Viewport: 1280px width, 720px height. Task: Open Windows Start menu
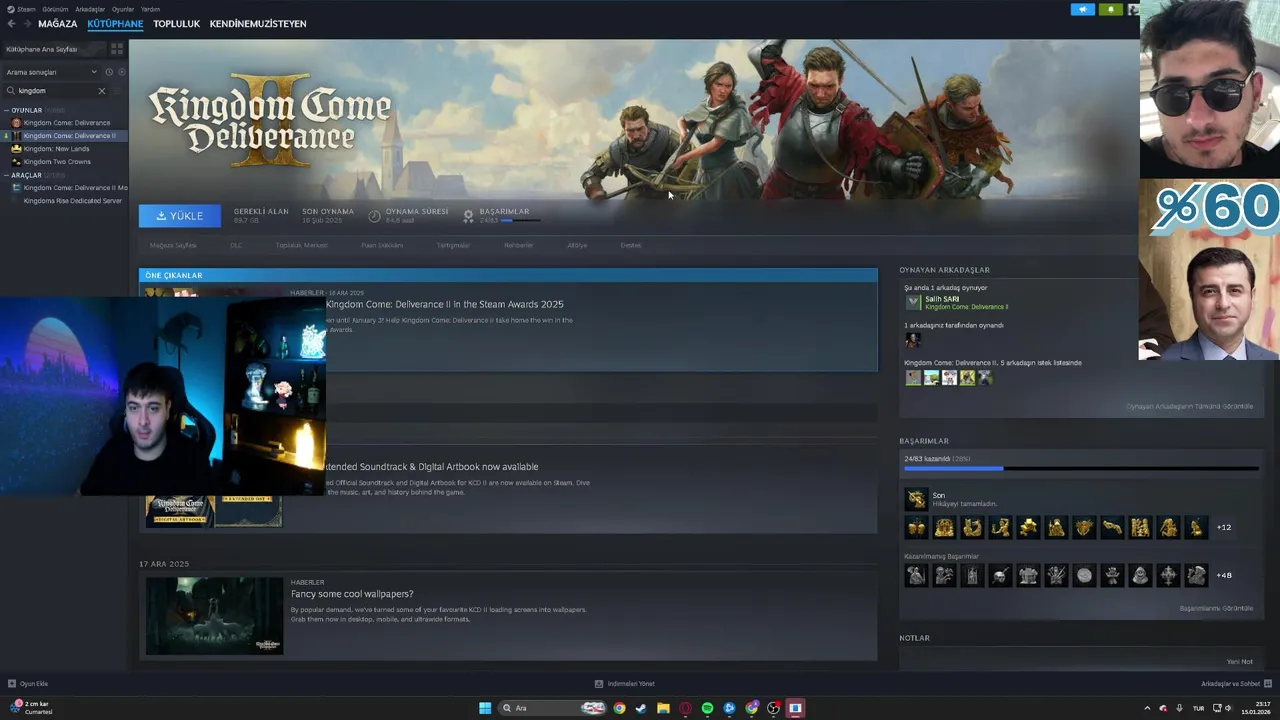pos(485,708)
